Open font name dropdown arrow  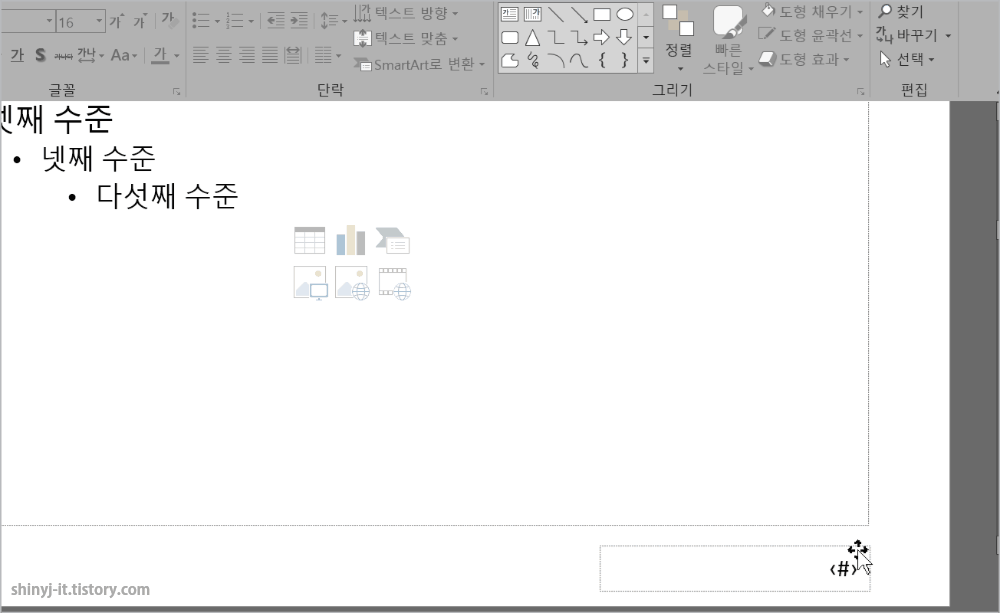click(x=49, y=21)
